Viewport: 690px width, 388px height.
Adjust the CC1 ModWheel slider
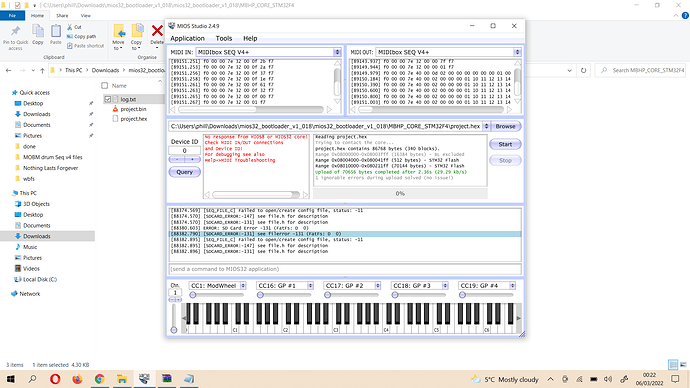click(x=217, y=295)
